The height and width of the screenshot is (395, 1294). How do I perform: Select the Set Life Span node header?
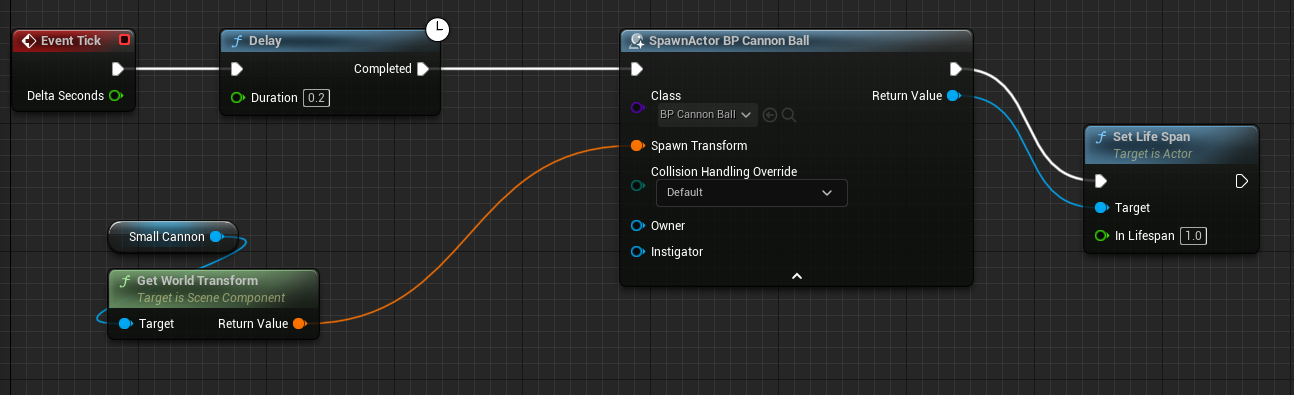point(1171,145)
